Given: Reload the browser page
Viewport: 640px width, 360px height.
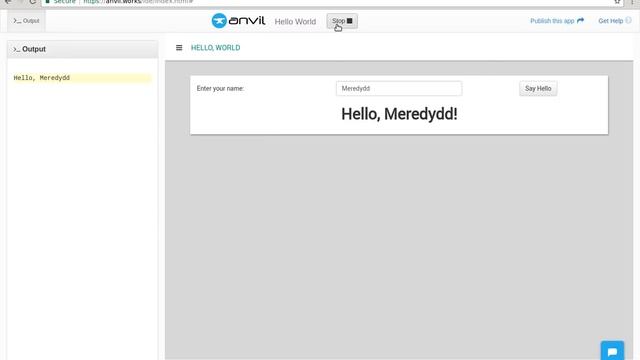Looking at the screenshot, I should (x=33, y=2).
